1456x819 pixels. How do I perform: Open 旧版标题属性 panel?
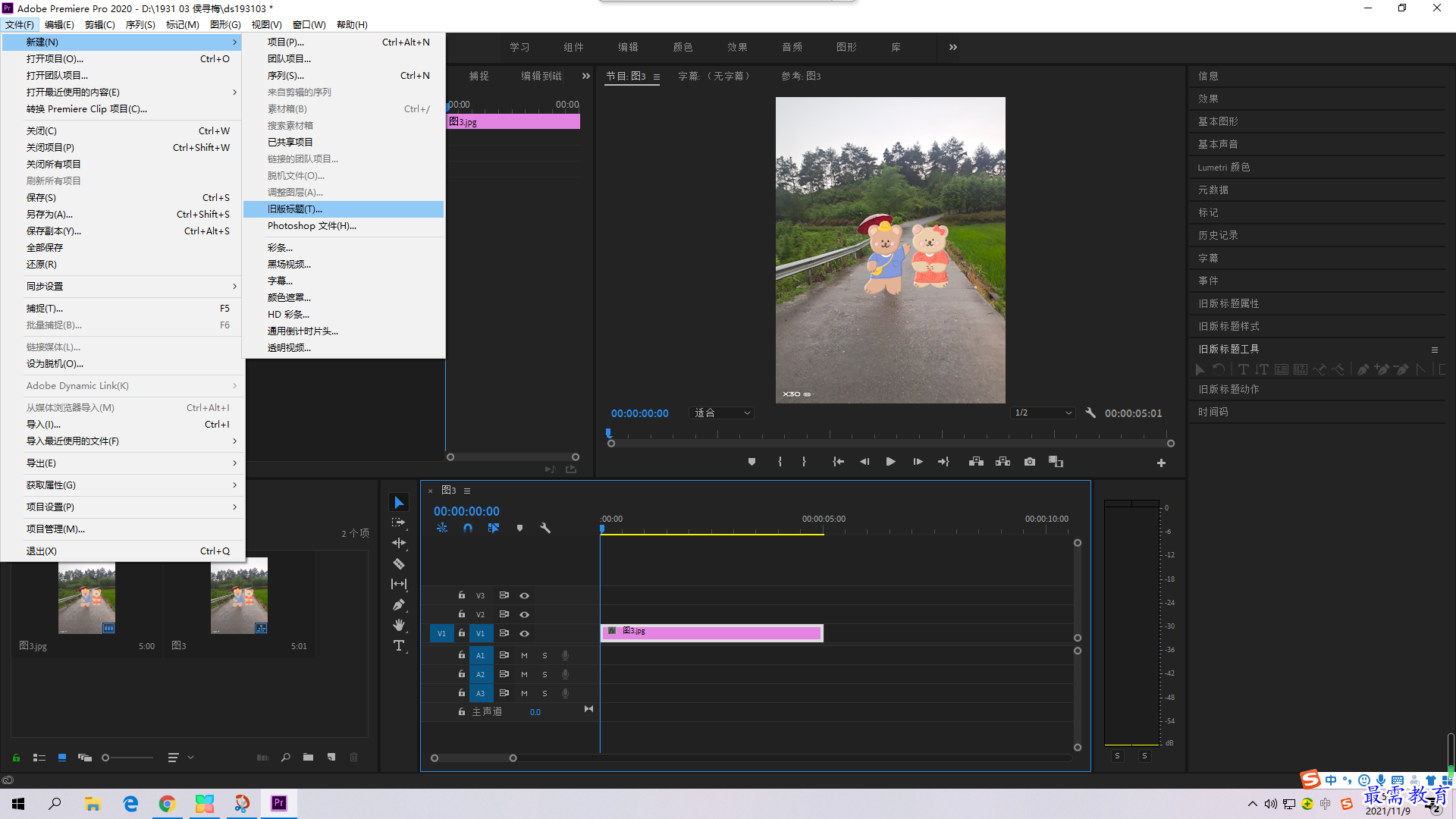pyautogui.click(x=1228, y=303)
